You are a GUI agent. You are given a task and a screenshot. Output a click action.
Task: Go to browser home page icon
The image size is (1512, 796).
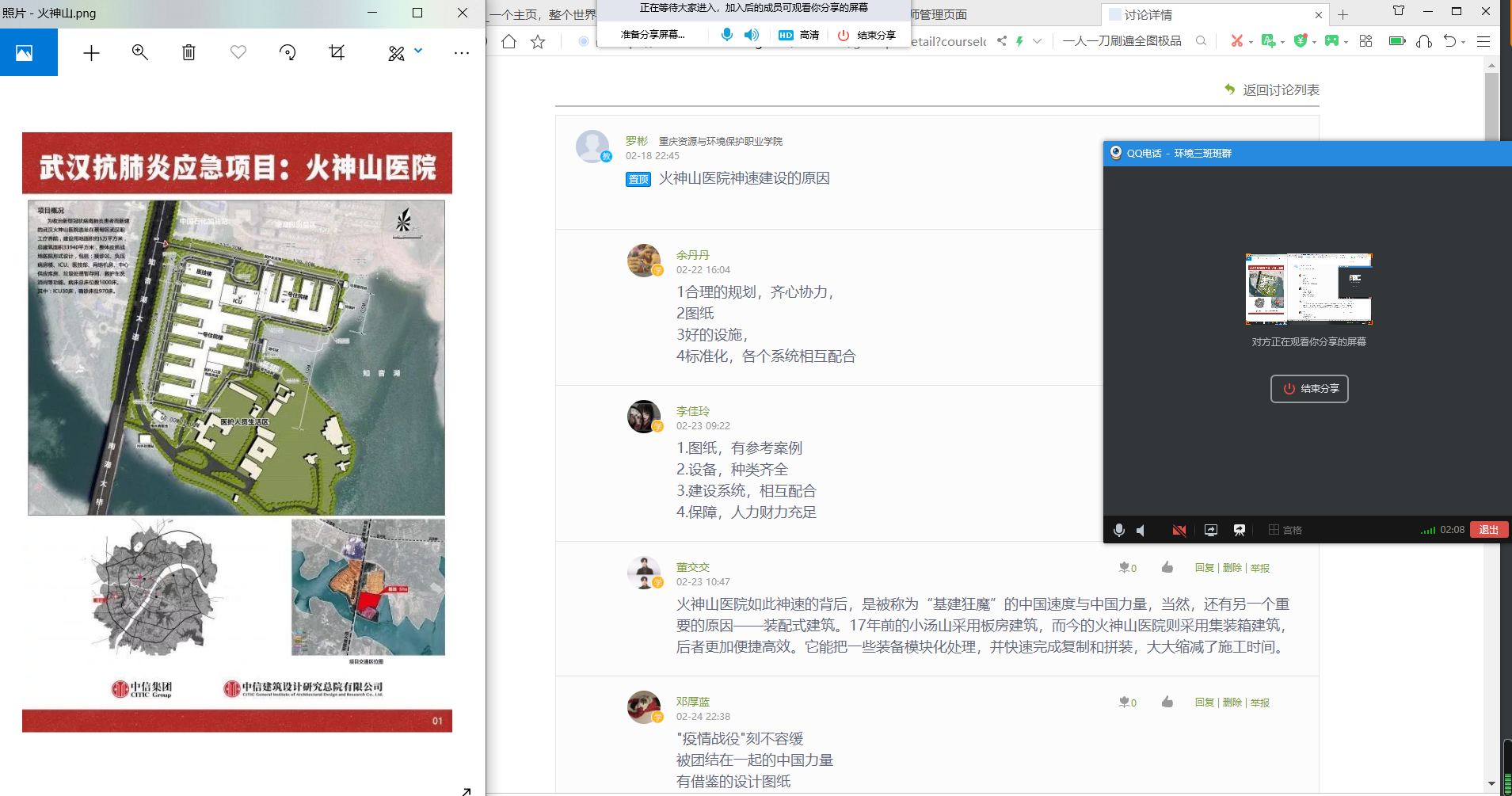(508, 41)
